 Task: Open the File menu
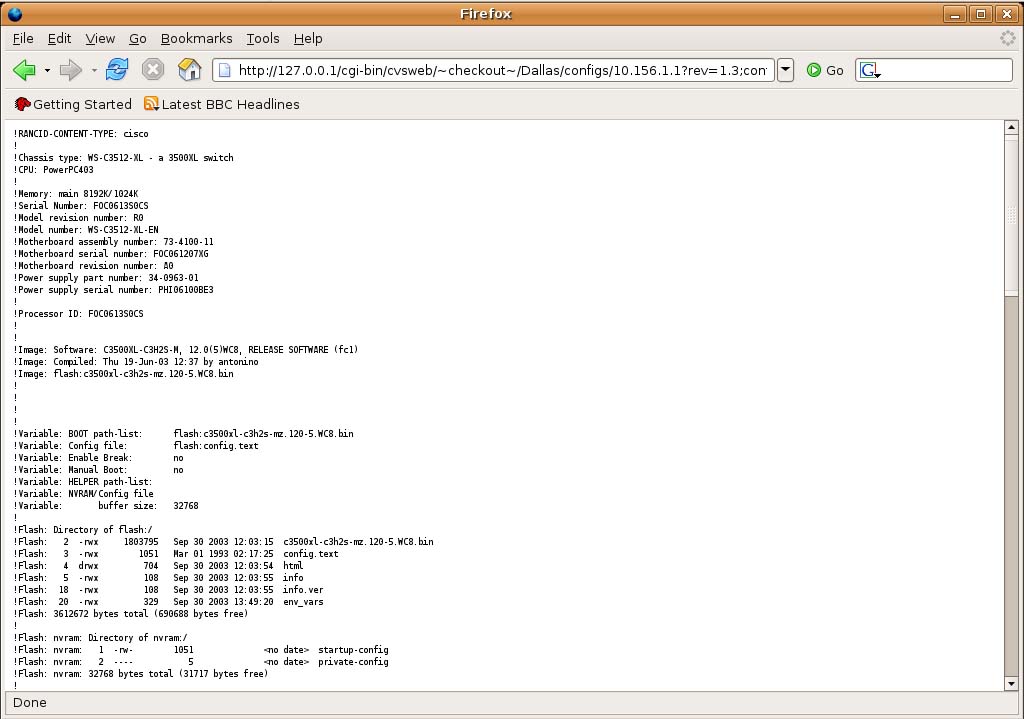23,39
